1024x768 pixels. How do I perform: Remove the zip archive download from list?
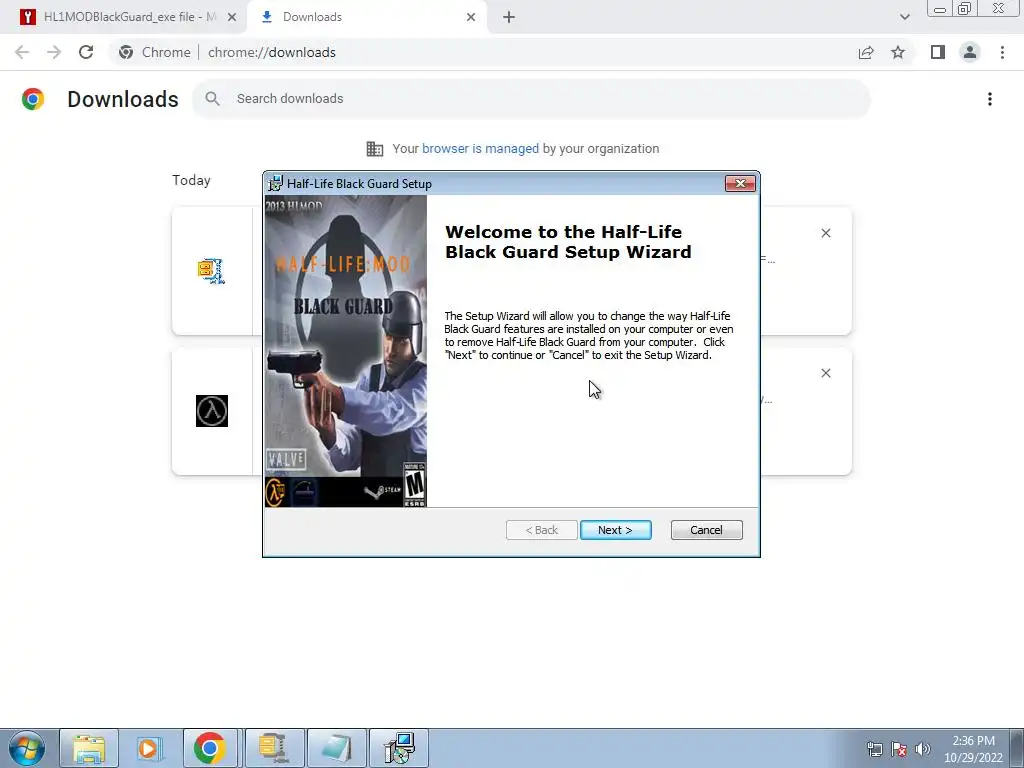[825, 233]
